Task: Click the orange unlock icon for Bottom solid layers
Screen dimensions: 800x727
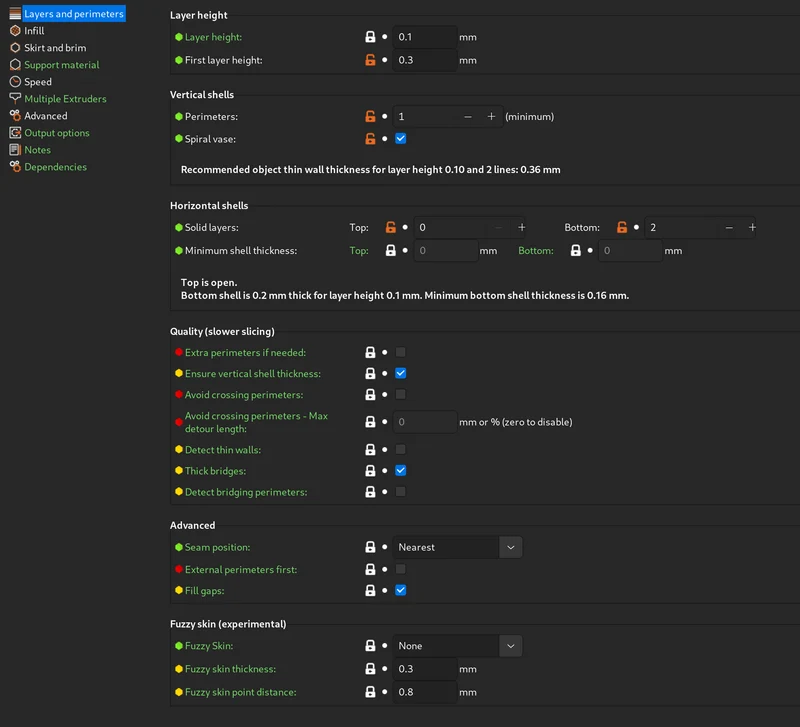Action: click(x=622, y=228)
